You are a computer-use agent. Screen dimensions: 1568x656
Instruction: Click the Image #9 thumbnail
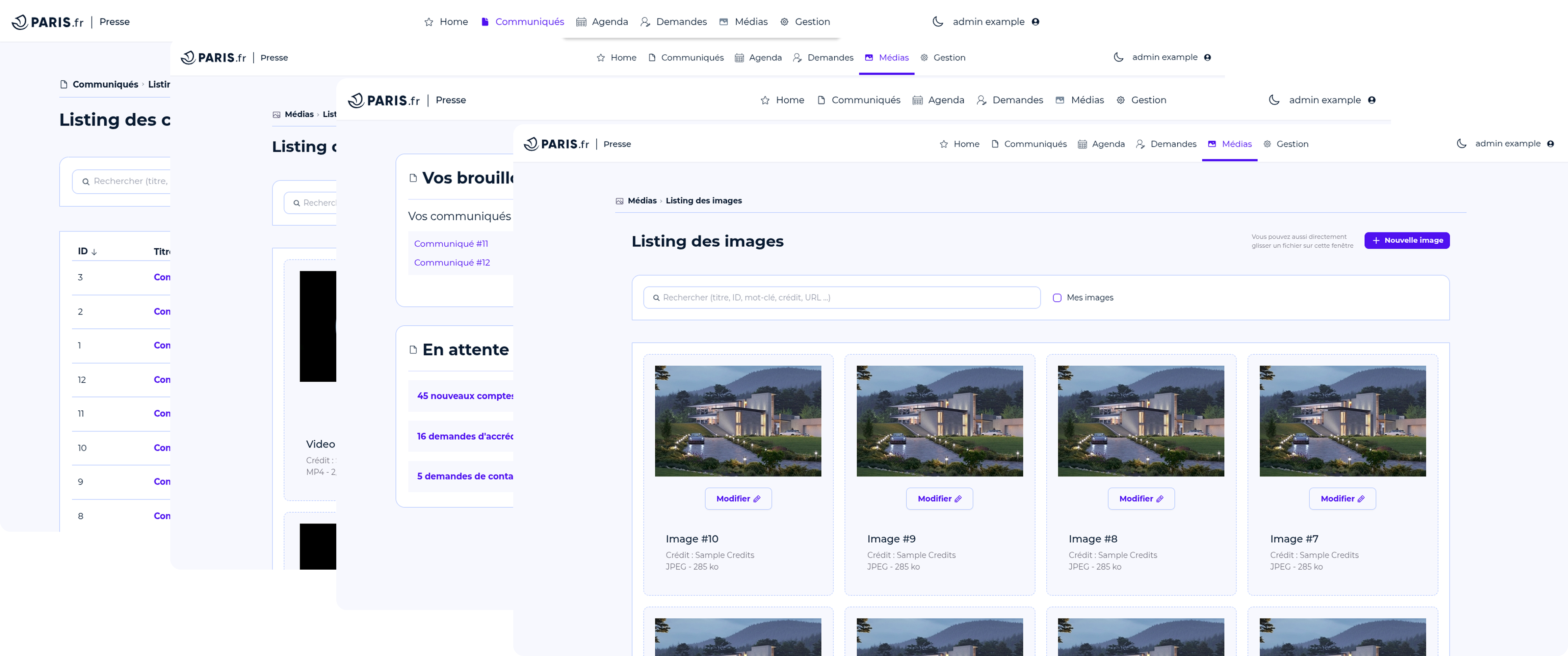pos(939,420)
